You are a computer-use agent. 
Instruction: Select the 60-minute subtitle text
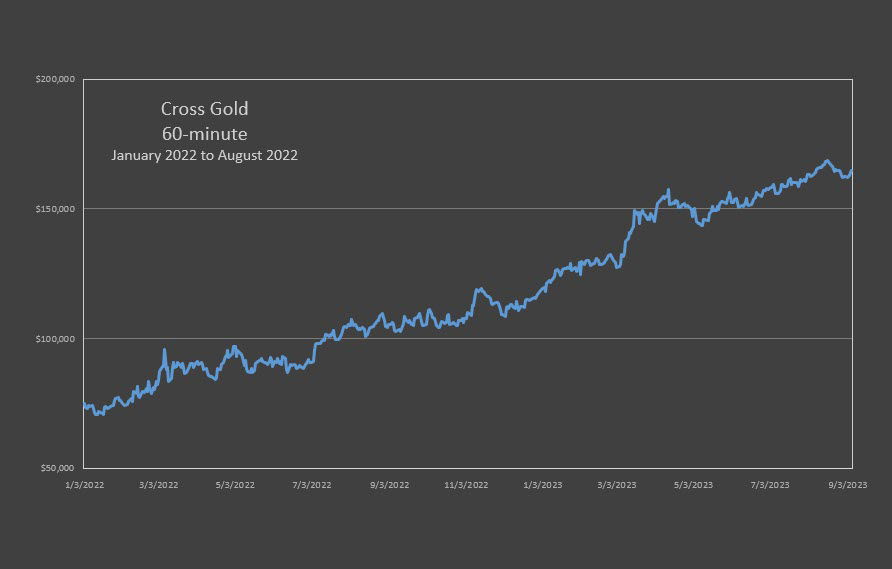coord(204,134)
